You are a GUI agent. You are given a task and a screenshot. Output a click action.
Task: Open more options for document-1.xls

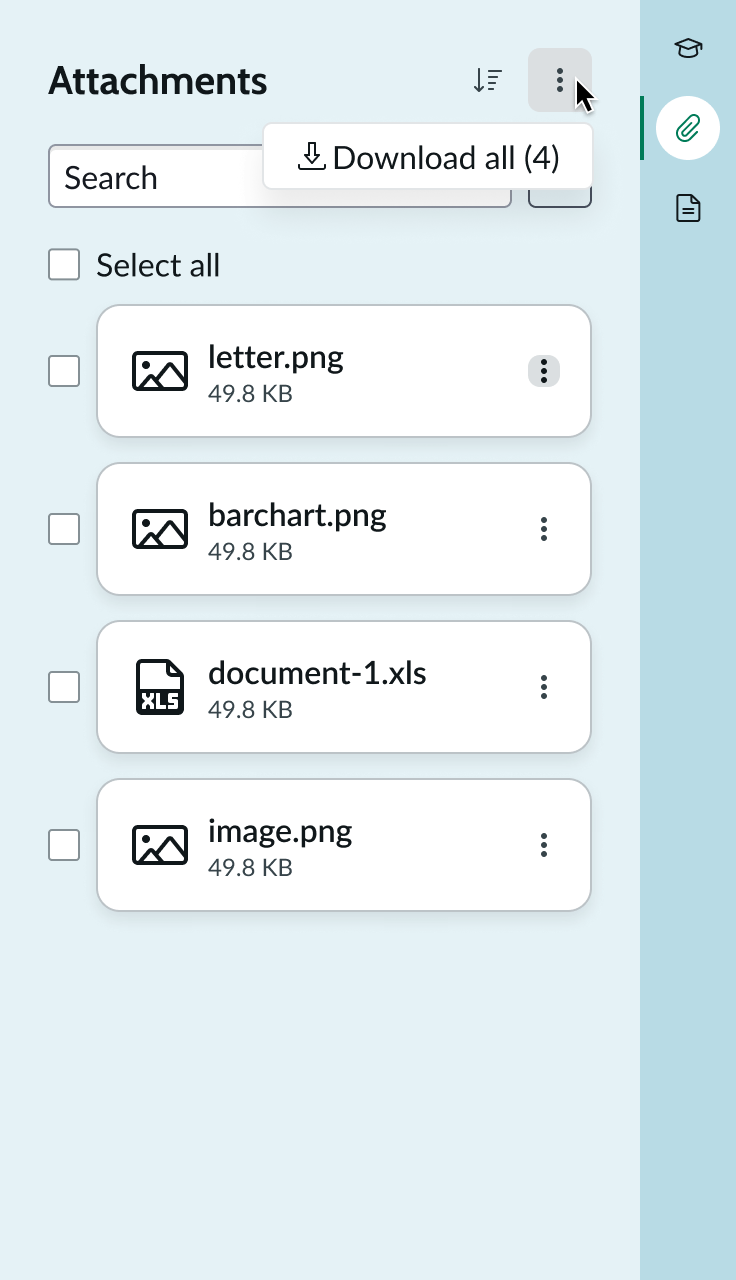coord(544,687)
